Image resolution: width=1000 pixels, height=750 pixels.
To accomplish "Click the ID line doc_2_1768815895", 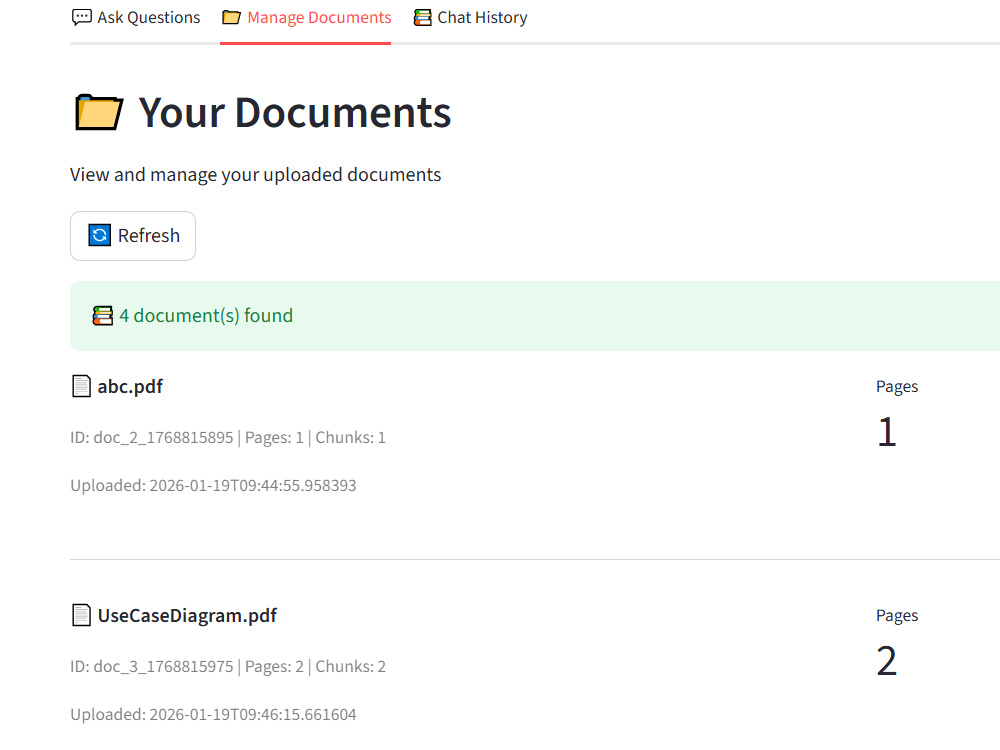I will pyautogui.click(x=228, y=438).
